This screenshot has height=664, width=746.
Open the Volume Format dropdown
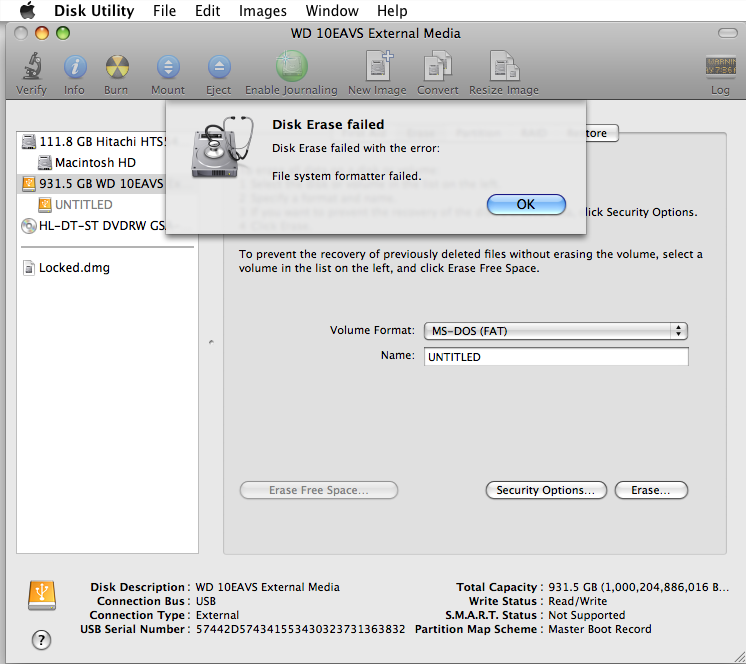(556, 331)
